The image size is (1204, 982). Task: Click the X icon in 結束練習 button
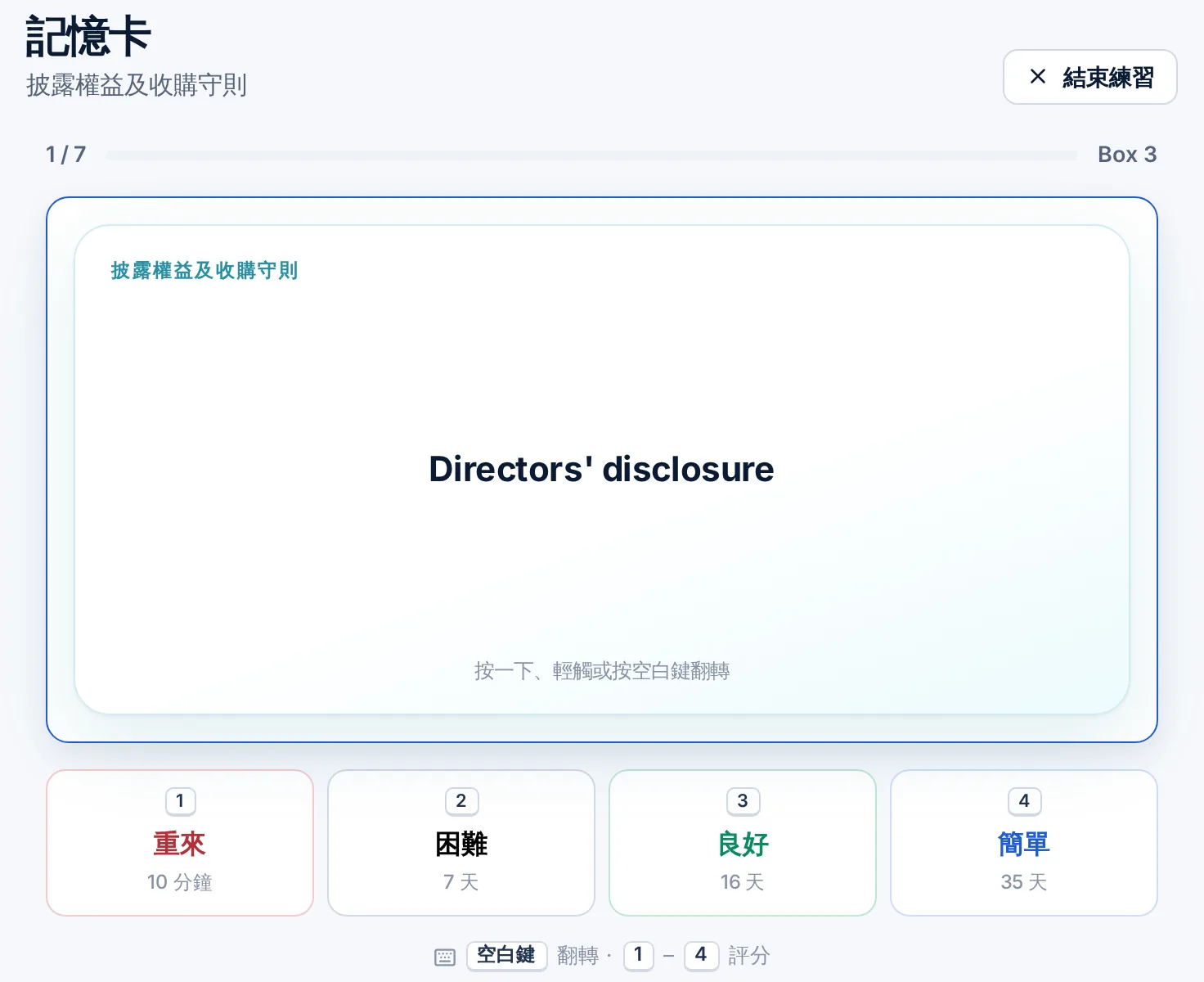1037,77
